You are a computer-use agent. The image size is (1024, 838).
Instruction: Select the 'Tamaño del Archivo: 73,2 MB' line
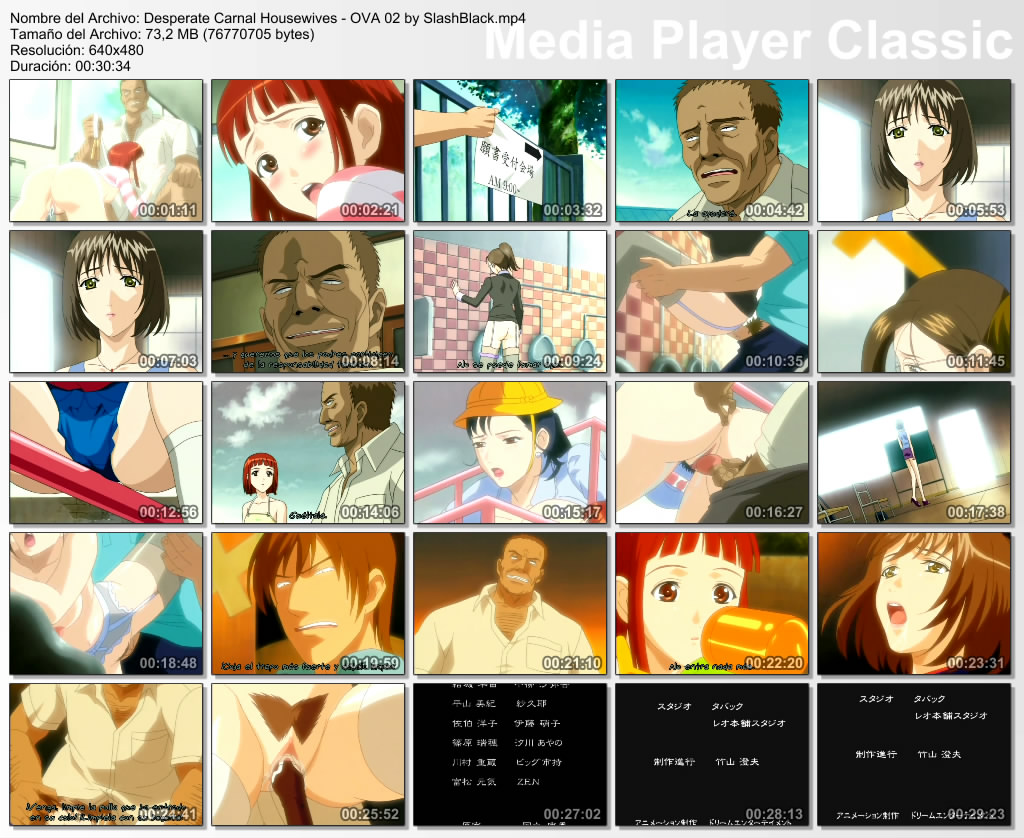[x=163, y=34]
